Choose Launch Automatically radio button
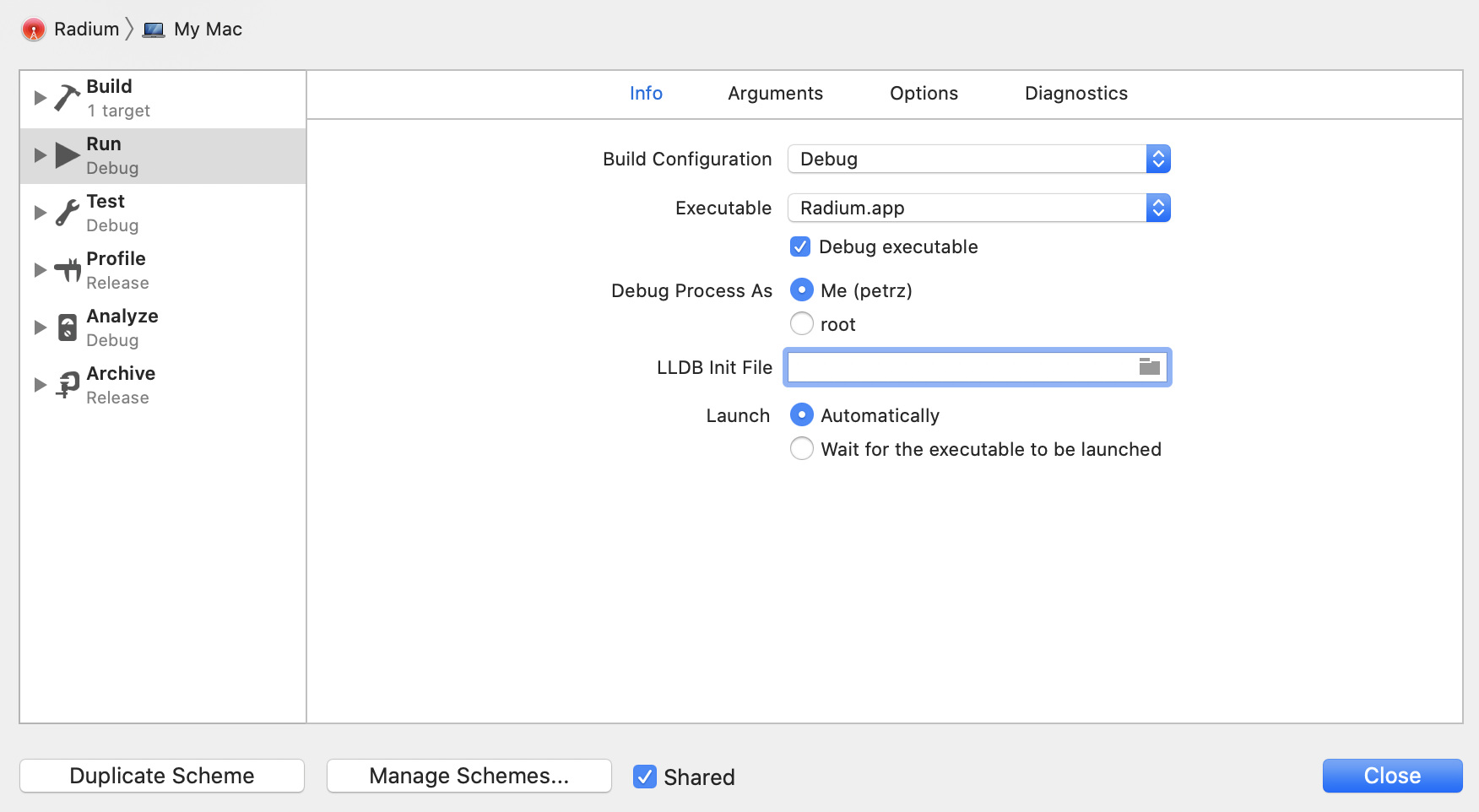This screenshot has height=812, width=1479. click(x=802, y=415)
